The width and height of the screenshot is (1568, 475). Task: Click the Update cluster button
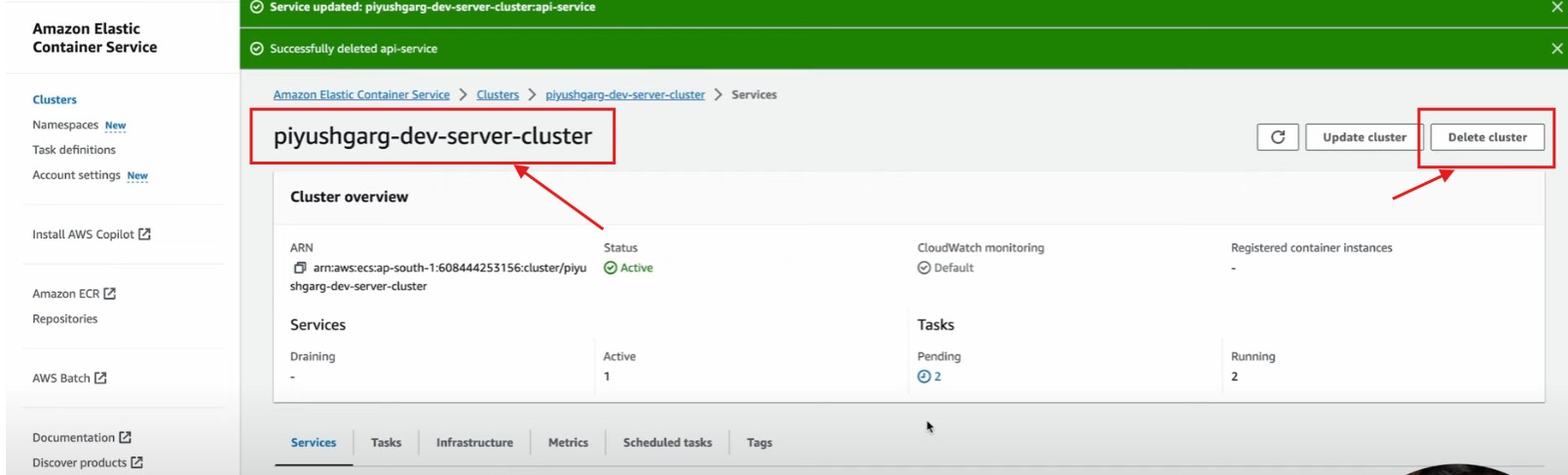(1363, 137)
